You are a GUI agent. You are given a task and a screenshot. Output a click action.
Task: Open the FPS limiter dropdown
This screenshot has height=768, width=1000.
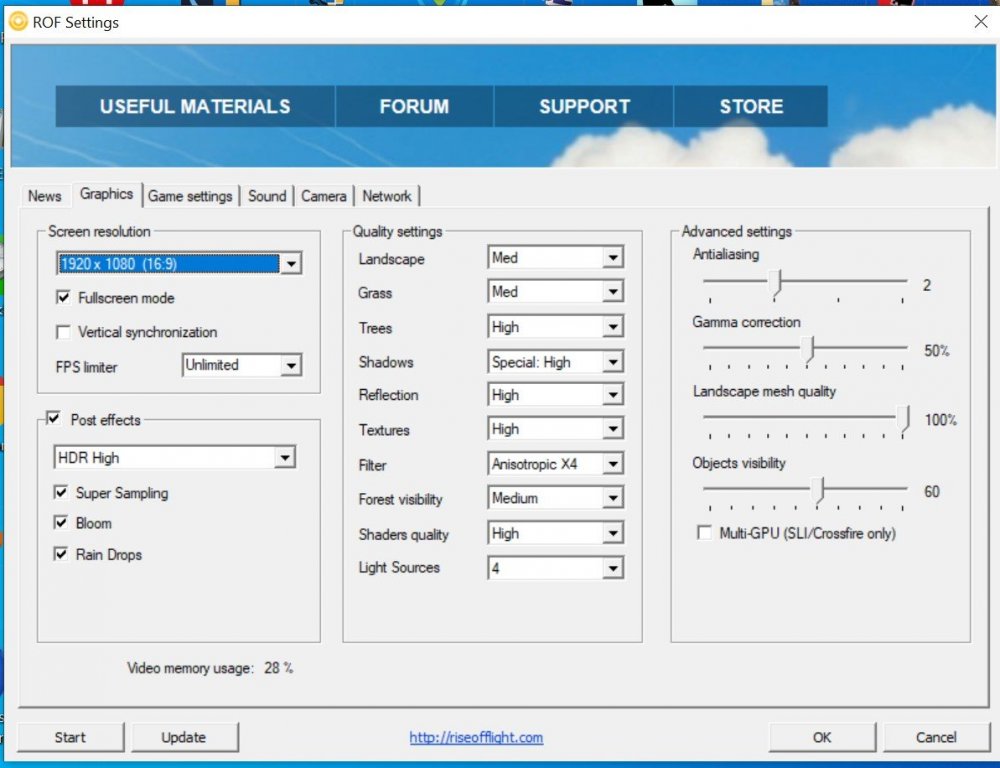point(291,366)
